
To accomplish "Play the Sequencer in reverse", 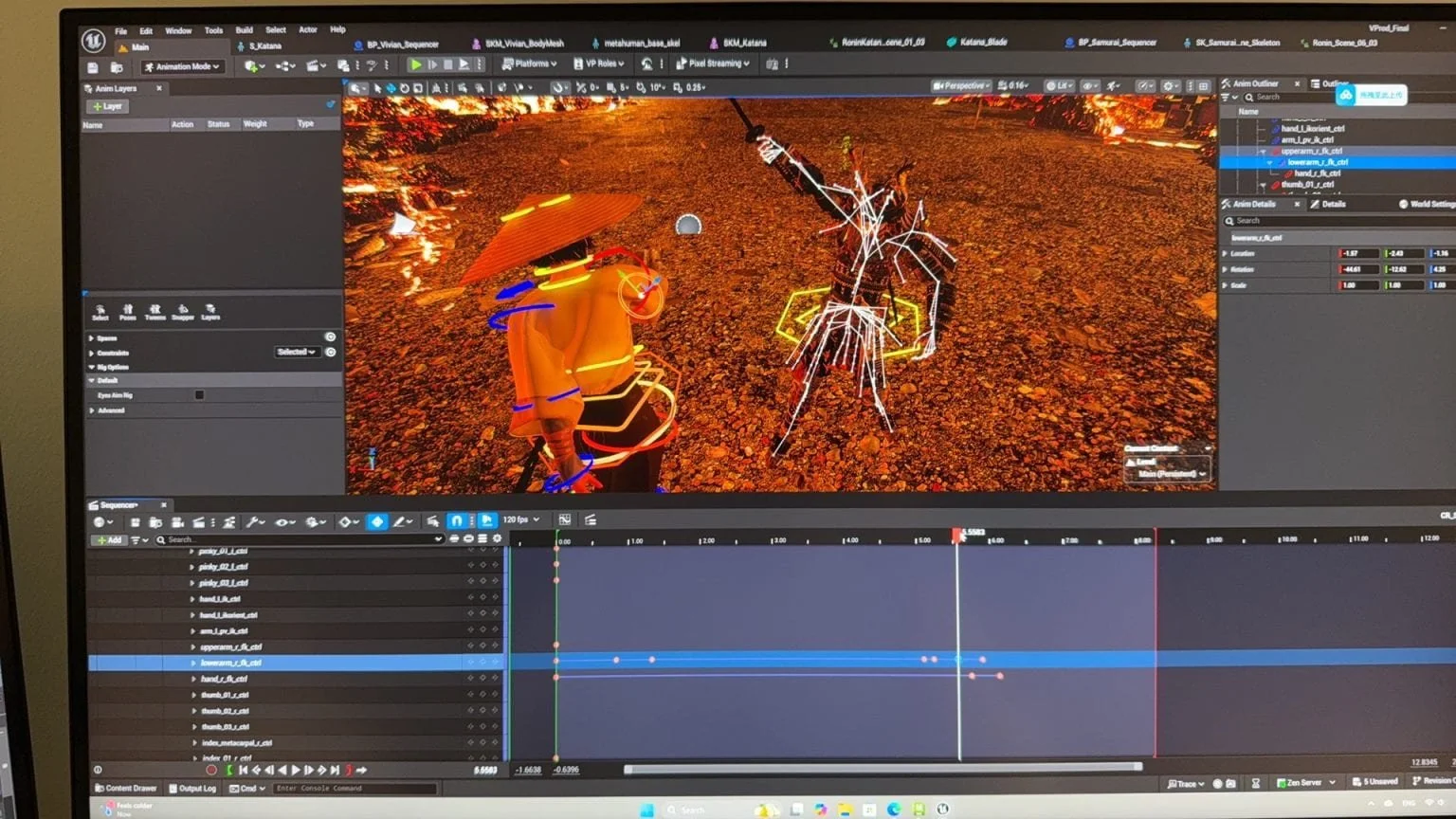I will coord(282,771).
